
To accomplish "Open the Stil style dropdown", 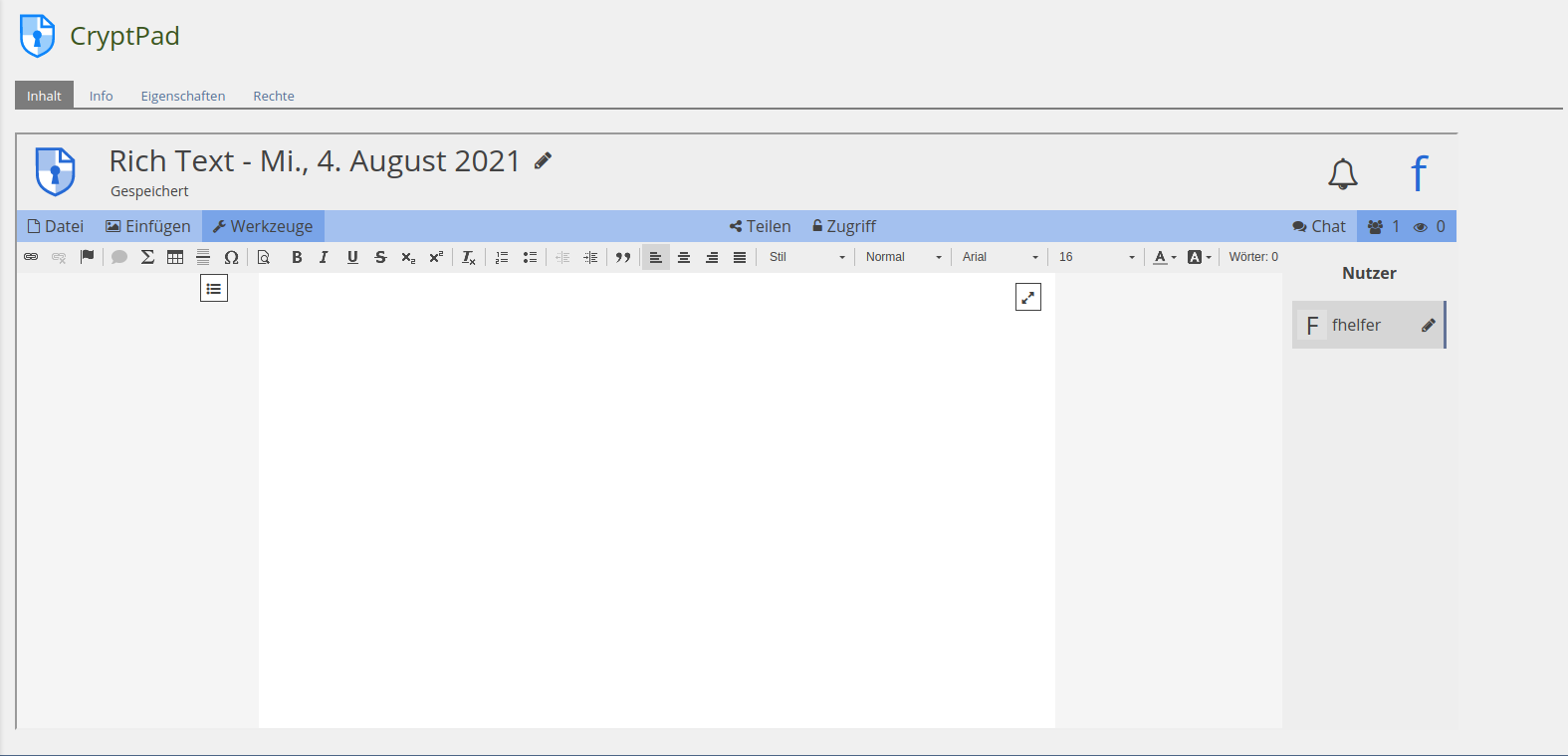I will (806, 257).
